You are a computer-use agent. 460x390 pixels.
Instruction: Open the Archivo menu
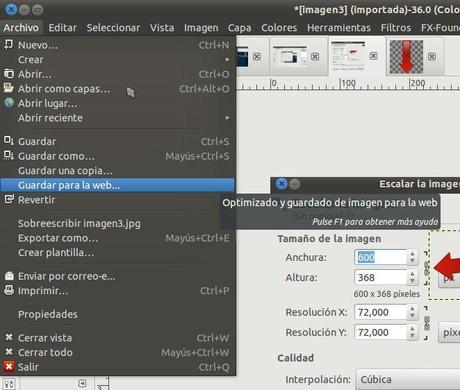pos(21,27)
